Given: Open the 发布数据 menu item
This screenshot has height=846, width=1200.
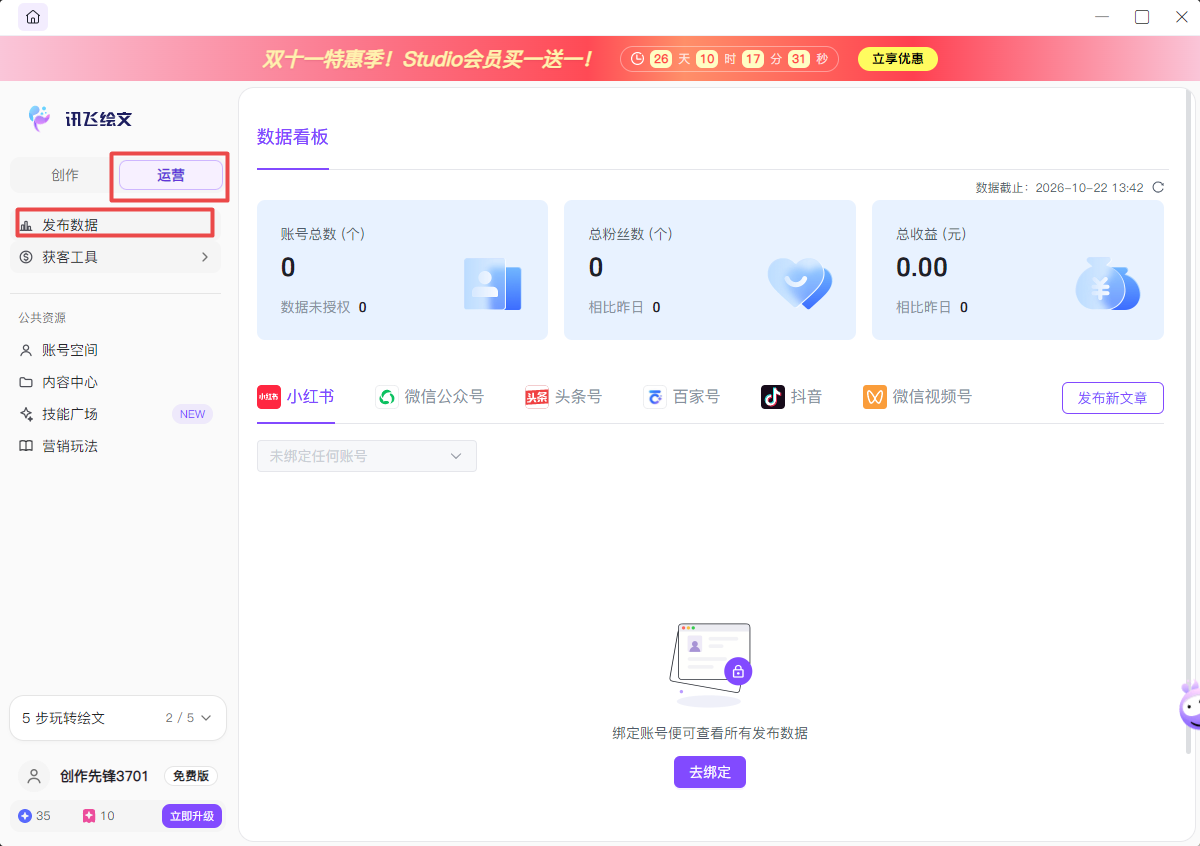Looking at the screenshot, I should (x=115, y=225).
